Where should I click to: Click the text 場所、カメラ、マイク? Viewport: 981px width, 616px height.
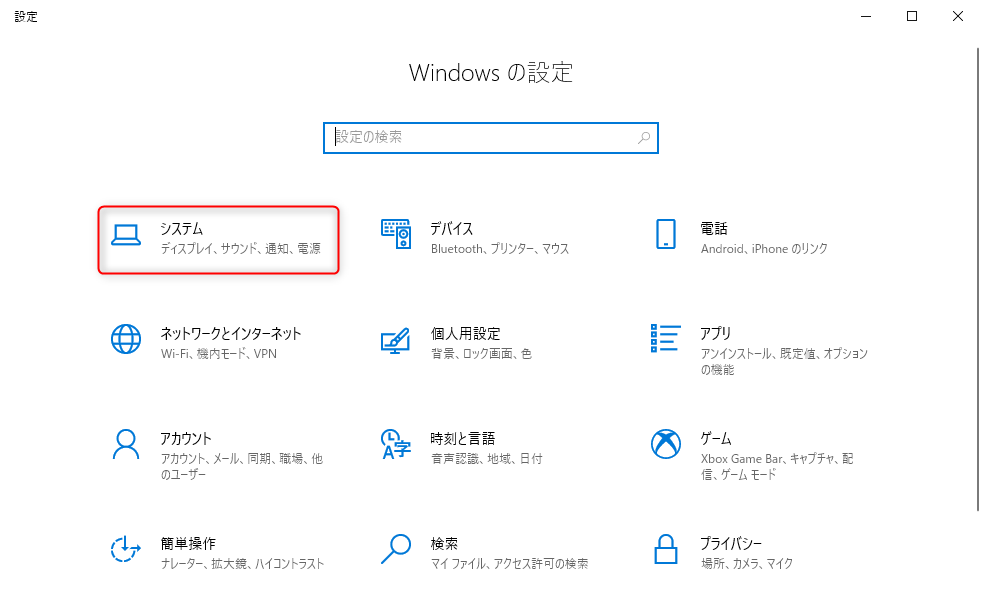[x=747, y=564]
